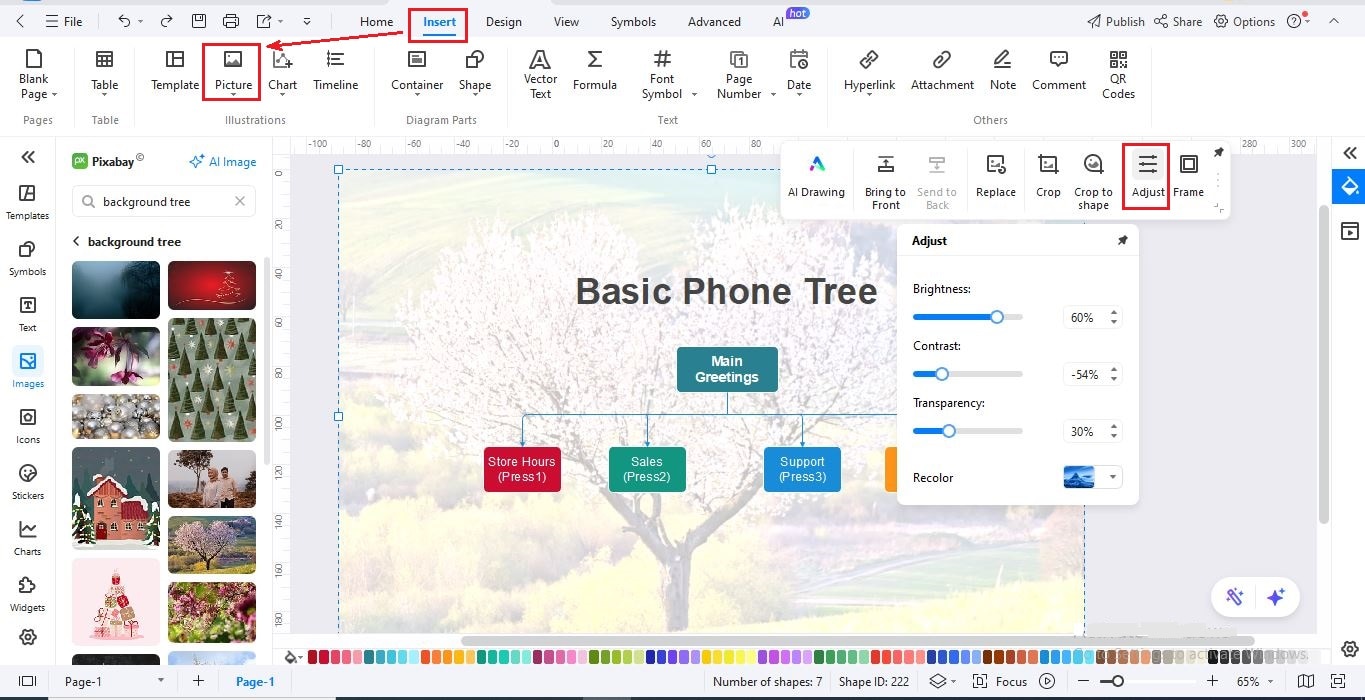Image resolution: width=1365 pixels, height=700 pixels.
Task: Click the Brightness slider
Action: coord(967,317)
